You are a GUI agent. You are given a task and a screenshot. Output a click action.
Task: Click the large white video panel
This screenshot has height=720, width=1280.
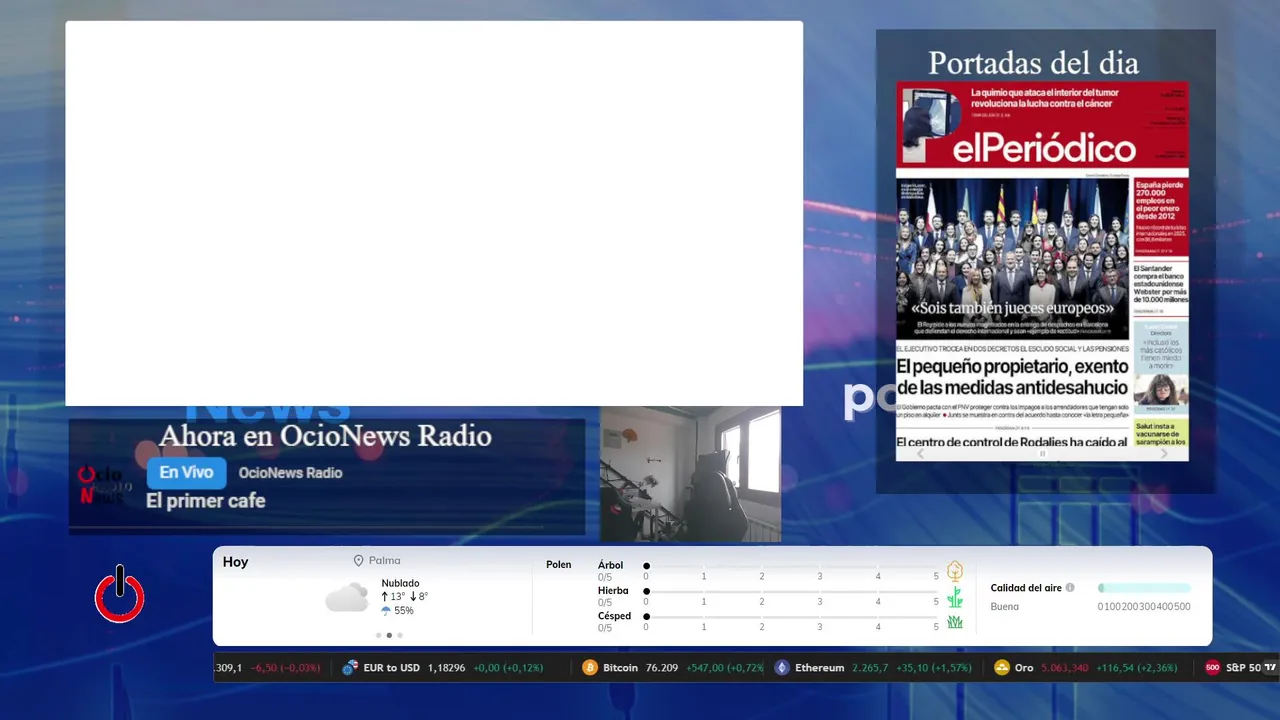pos(434,213)
